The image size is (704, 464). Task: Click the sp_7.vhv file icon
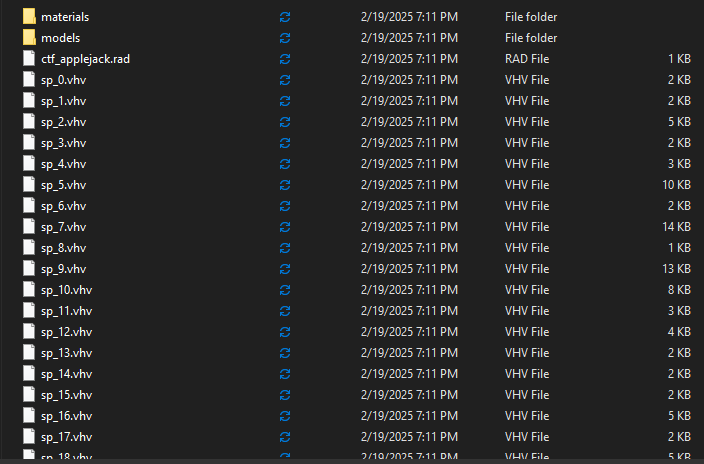tap(29, 227)
